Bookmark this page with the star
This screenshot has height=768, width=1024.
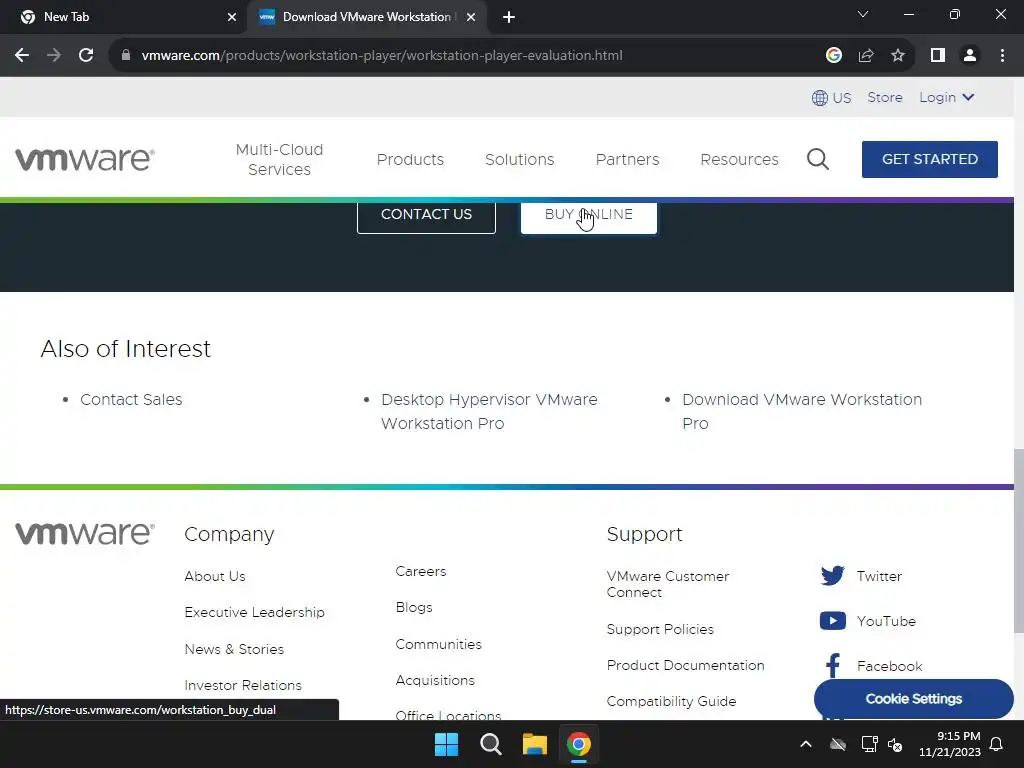(x=898, y=56)
